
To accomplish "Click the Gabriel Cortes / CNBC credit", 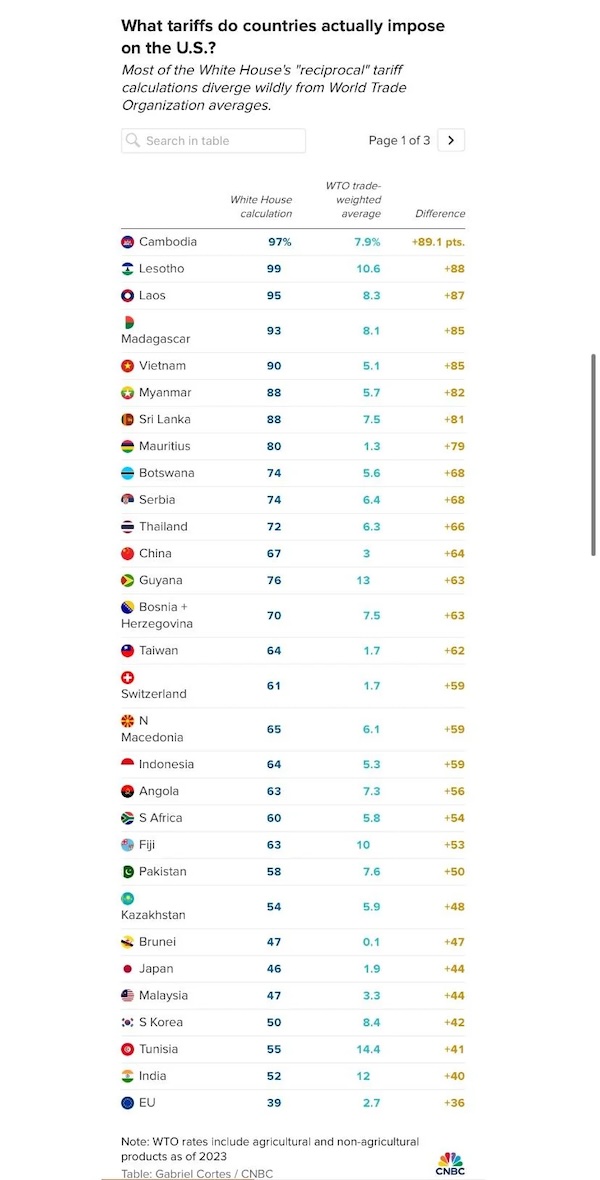I will coord(197,1173).
